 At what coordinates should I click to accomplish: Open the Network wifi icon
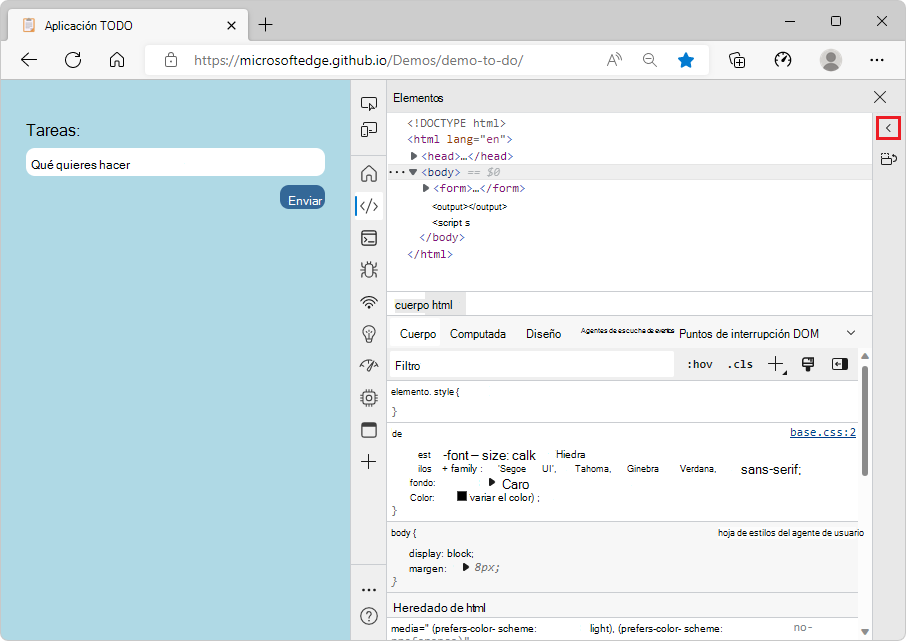(369, 302)
